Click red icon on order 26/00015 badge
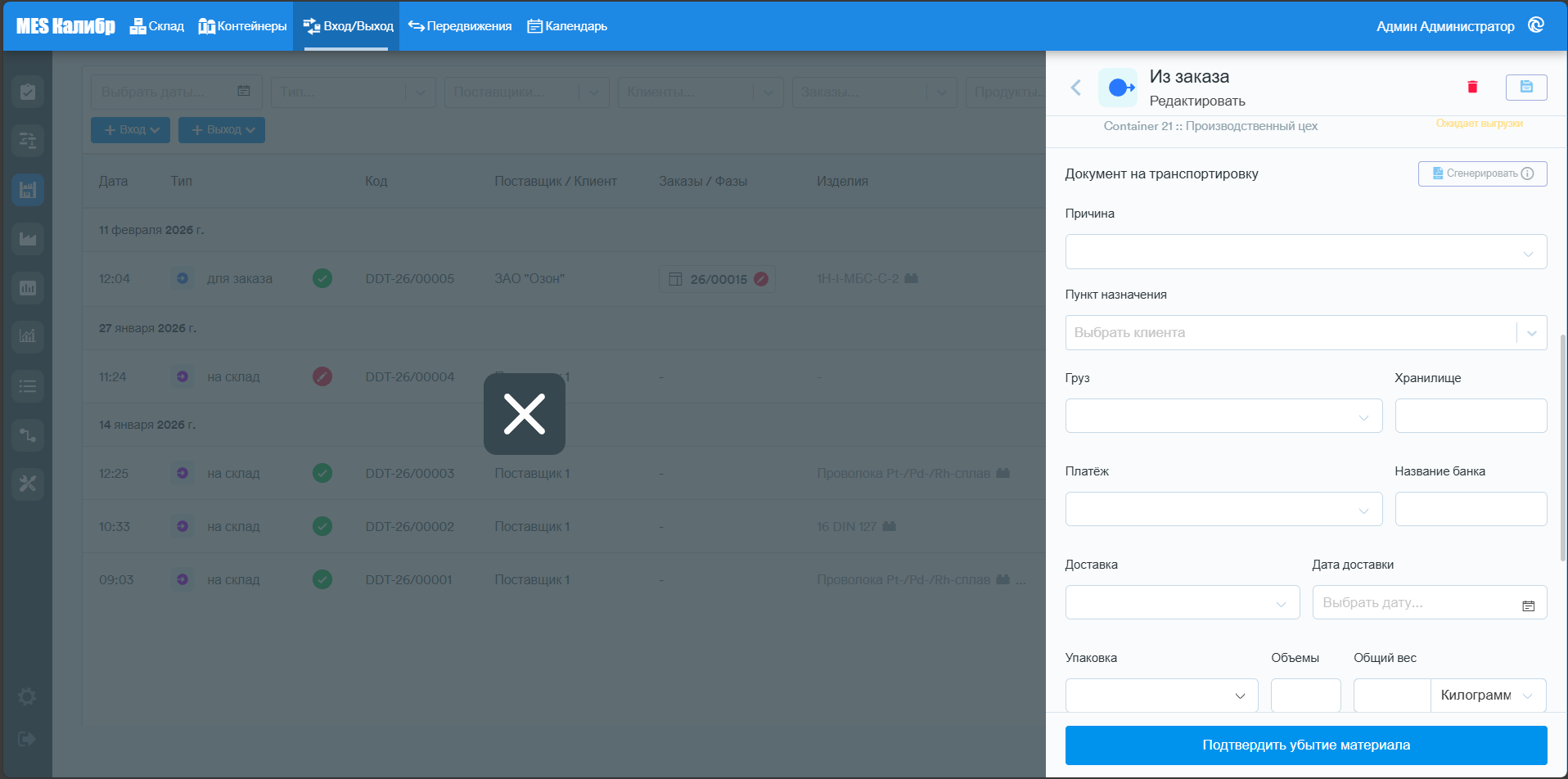Image resolution: width=1568 pixels, height=779 pixels. tap(761, 279)
